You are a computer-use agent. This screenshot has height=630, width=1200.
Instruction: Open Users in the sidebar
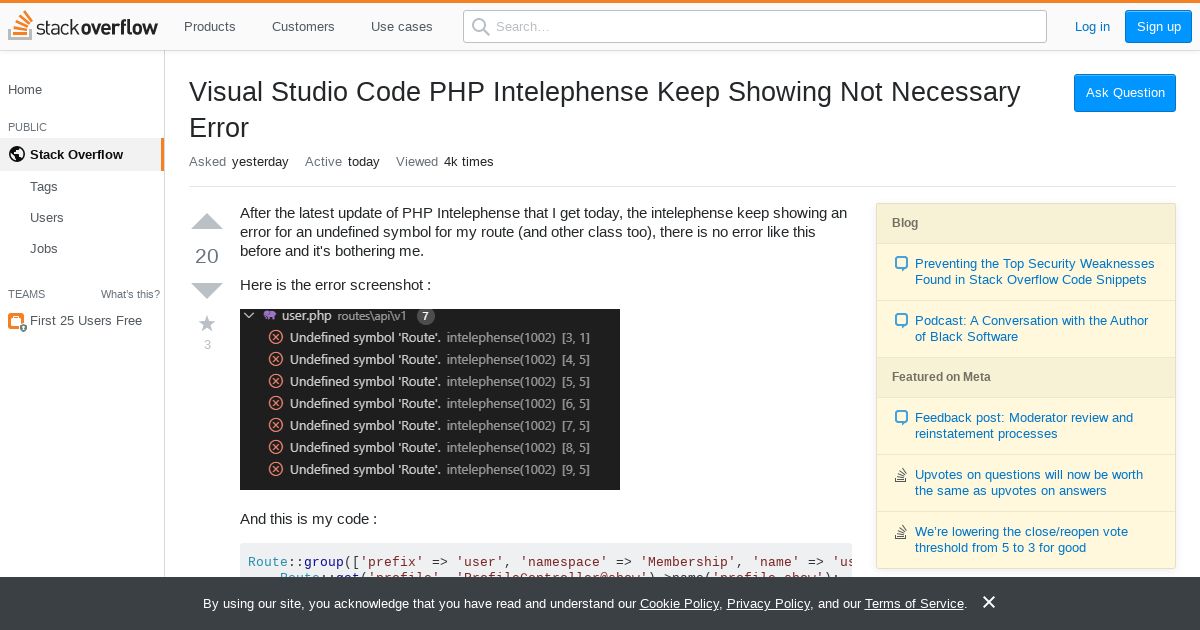tap(47, 218)
